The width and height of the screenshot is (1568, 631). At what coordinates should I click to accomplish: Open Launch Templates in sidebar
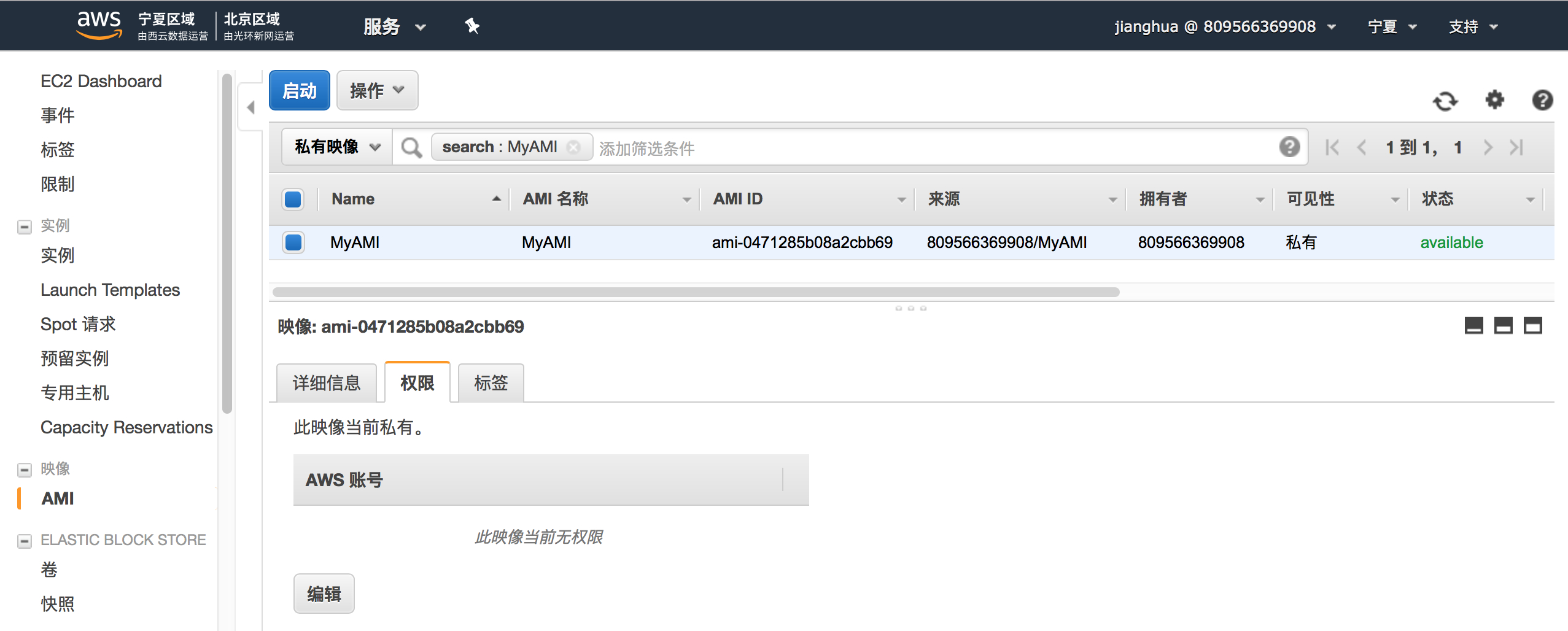[x=111, y=290]
